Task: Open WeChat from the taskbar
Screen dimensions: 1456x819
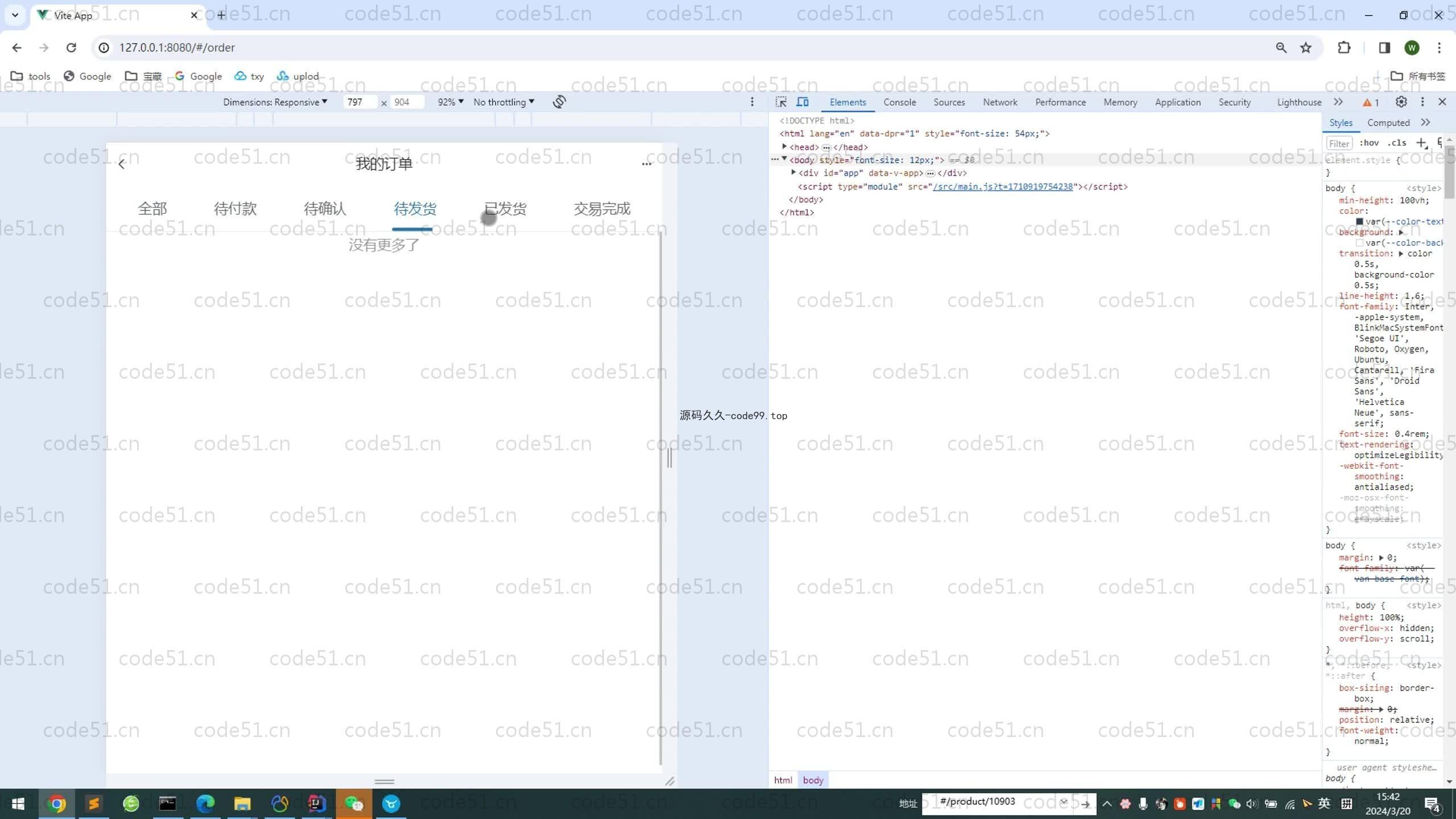Action: tap(354, 804)
